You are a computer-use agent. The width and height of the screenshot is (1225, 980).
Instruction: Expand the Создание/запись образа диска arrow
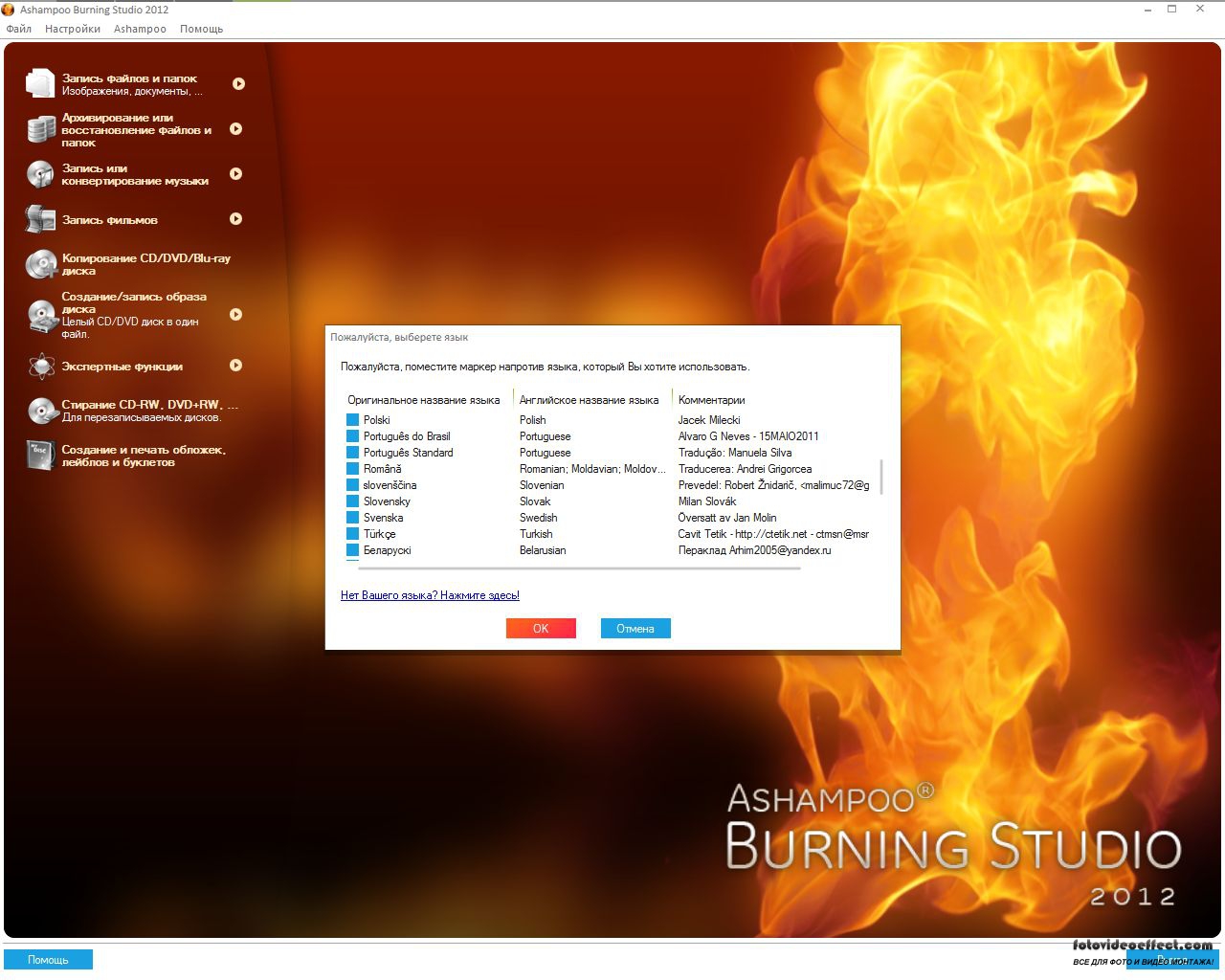235,314
